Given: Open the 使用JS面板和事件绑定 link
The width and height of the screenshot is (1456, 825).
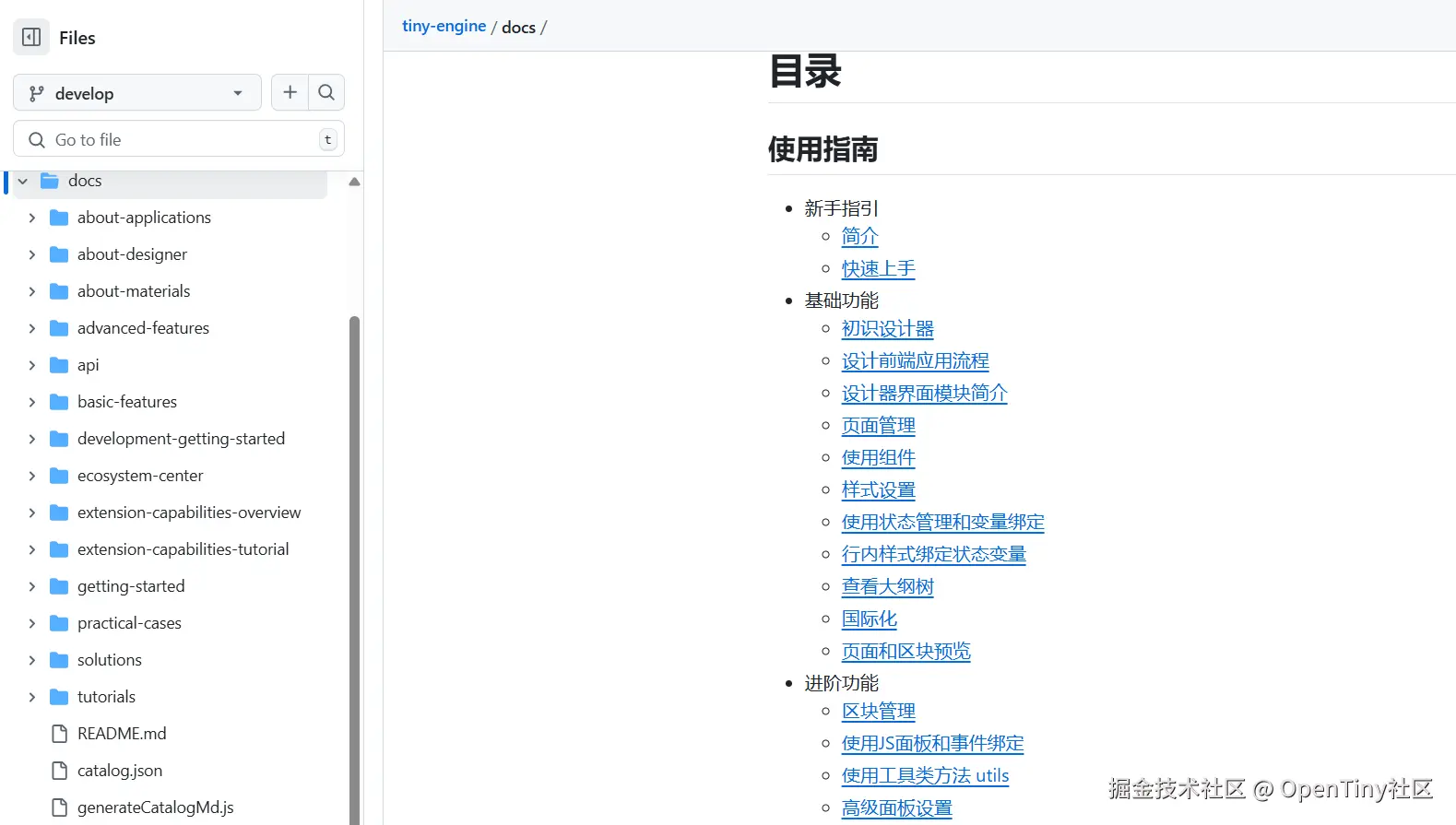Looking at the screenshot, I should 932,743.
